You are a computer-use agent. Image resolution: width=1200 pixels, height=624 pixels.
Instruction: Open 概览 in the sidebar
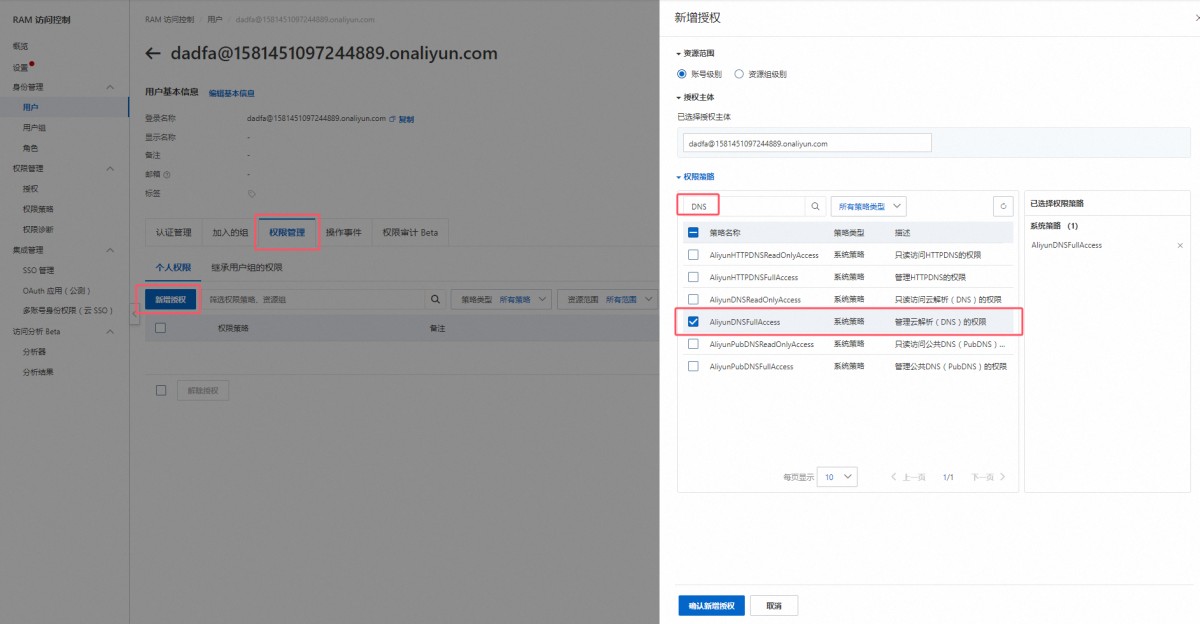[x=21, y=46]
